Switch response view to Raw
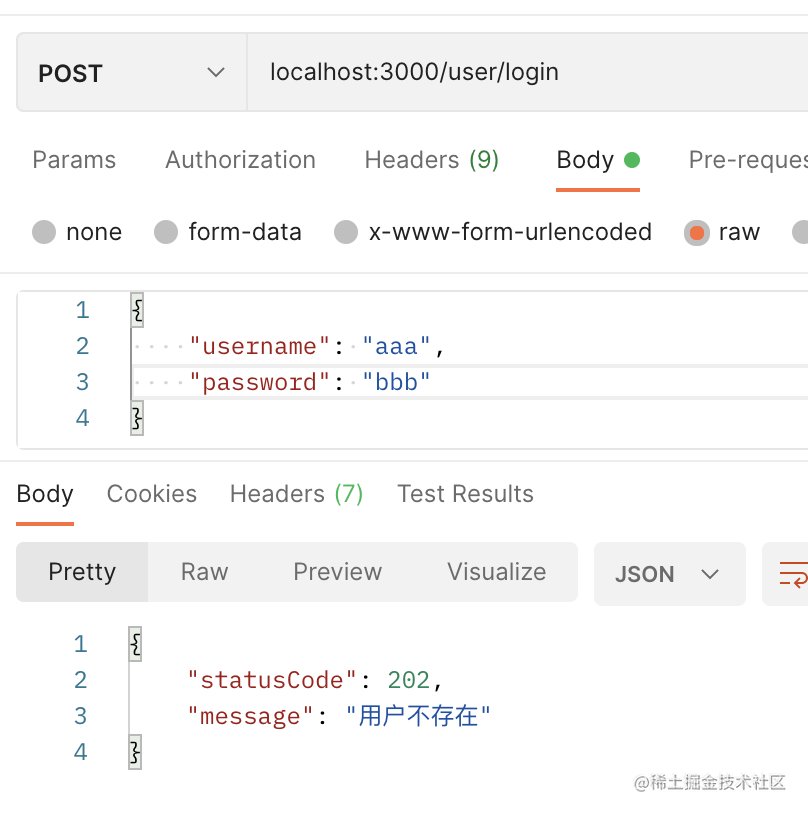 pyautogui.click(x=204, y=572)
